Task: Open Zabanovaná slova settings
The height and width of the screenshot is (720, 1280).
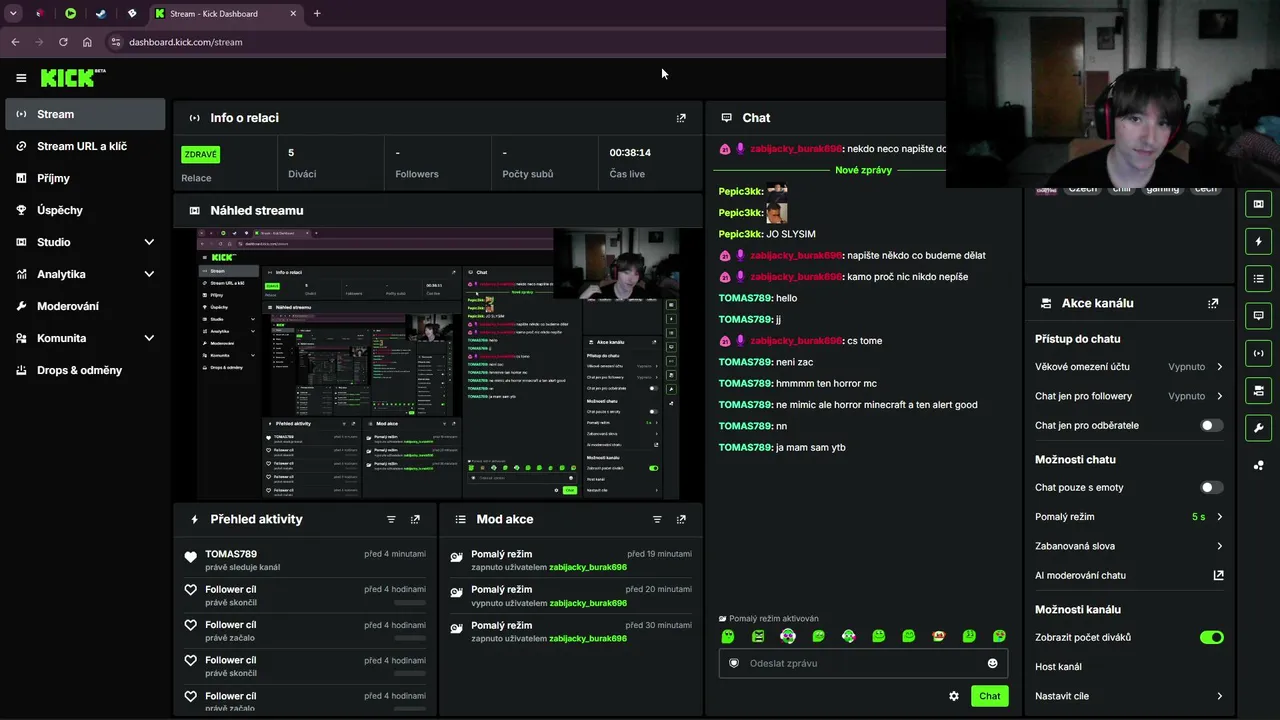Action: click(x=1129, y=546)
